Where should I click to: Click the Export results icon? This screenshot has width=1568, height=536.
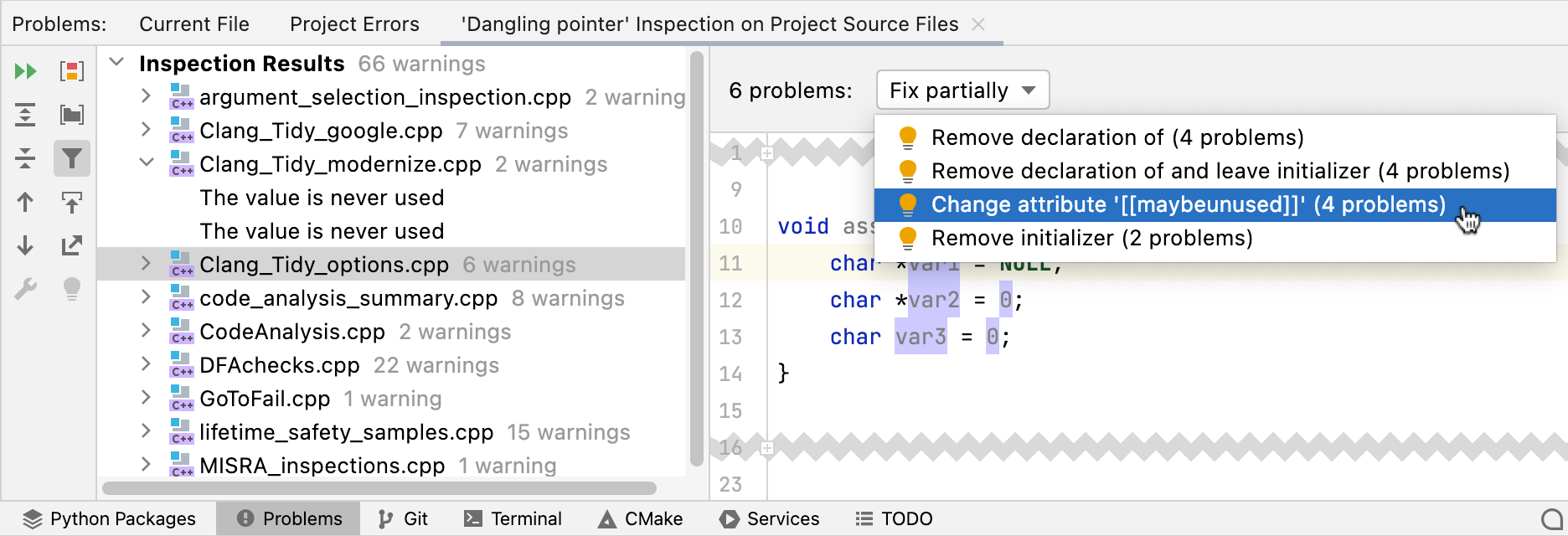[72, 245]
